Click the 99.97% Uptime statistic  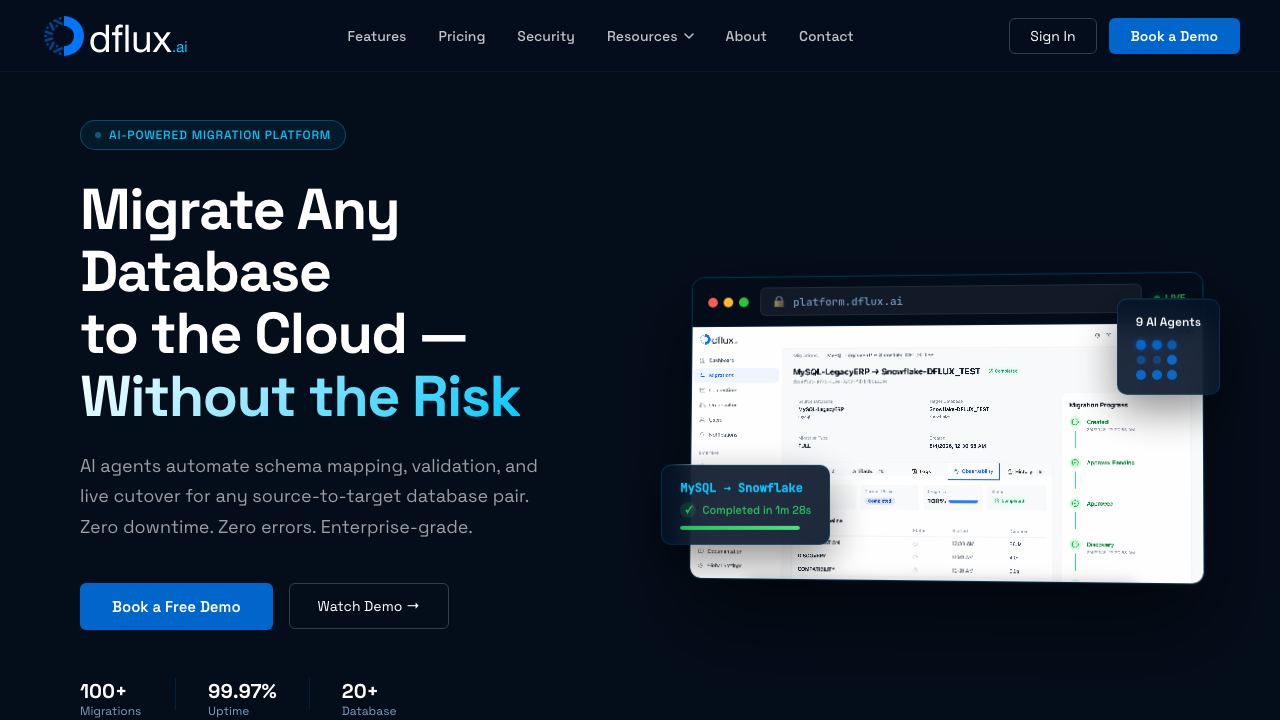pos(242,699)
